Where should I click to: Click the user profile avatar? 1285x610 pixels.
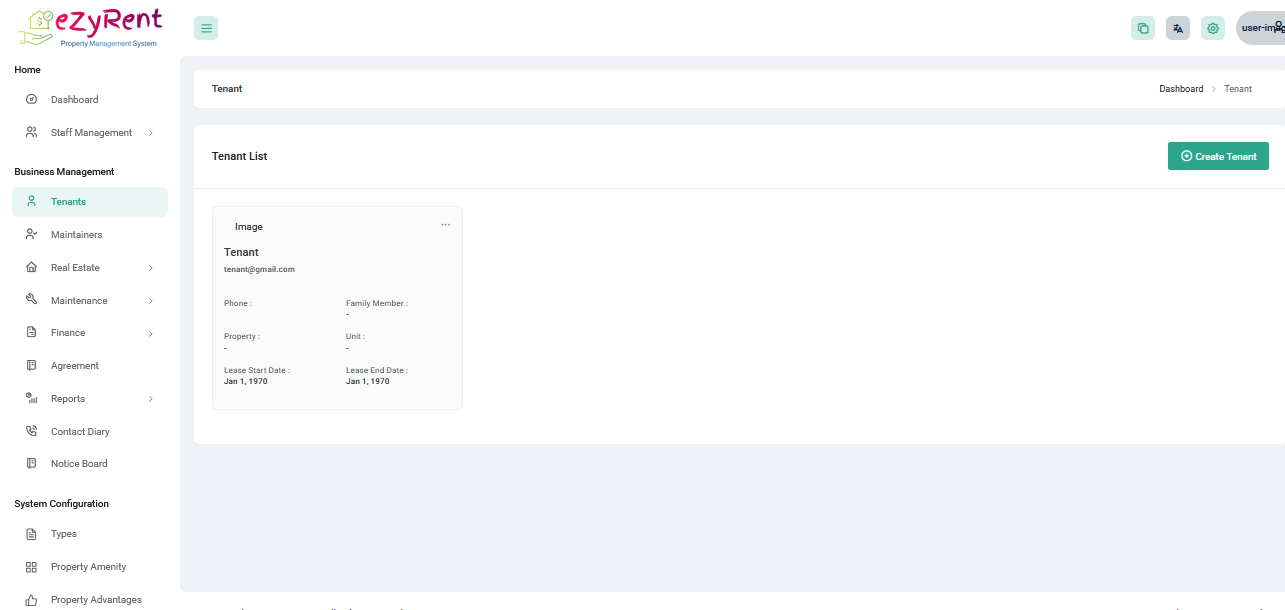tap(1262, 28)
